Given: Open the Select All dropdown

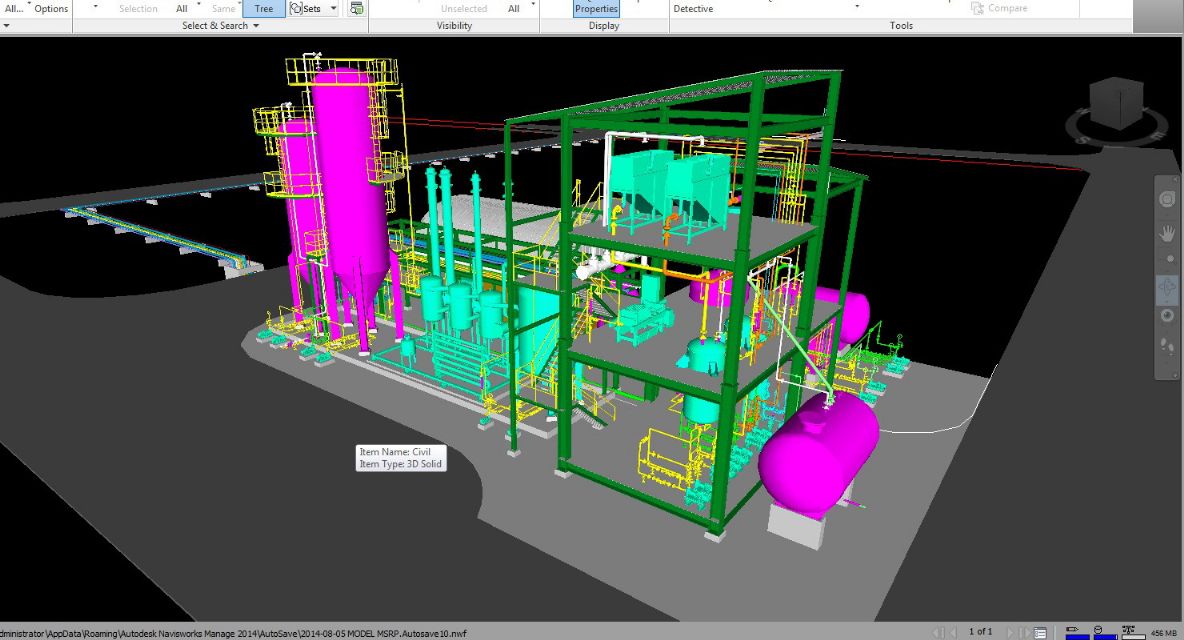Looking at the screenshot, I should pyautogui.click(x=182, y=9).
